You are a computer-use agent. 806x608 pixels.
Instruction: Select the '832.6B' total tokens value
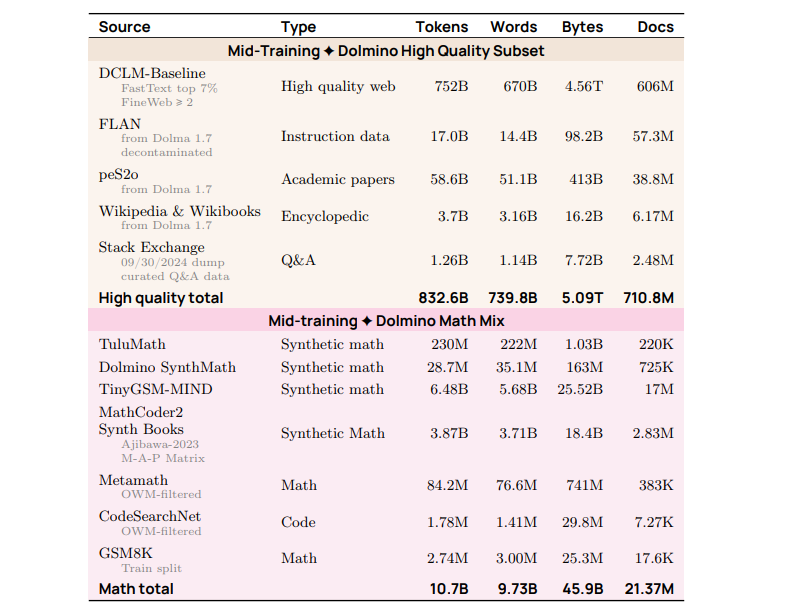tap(443, 298)
